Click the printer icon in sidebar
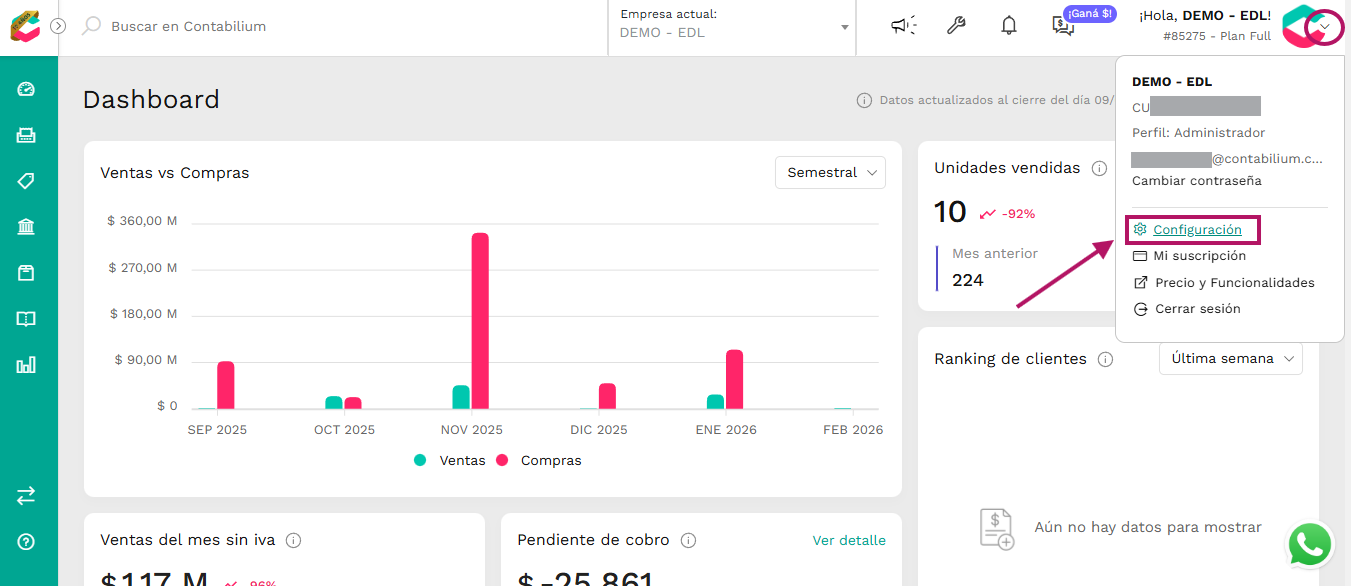This screenshot has width=1351, height=586. pos(26,135)
